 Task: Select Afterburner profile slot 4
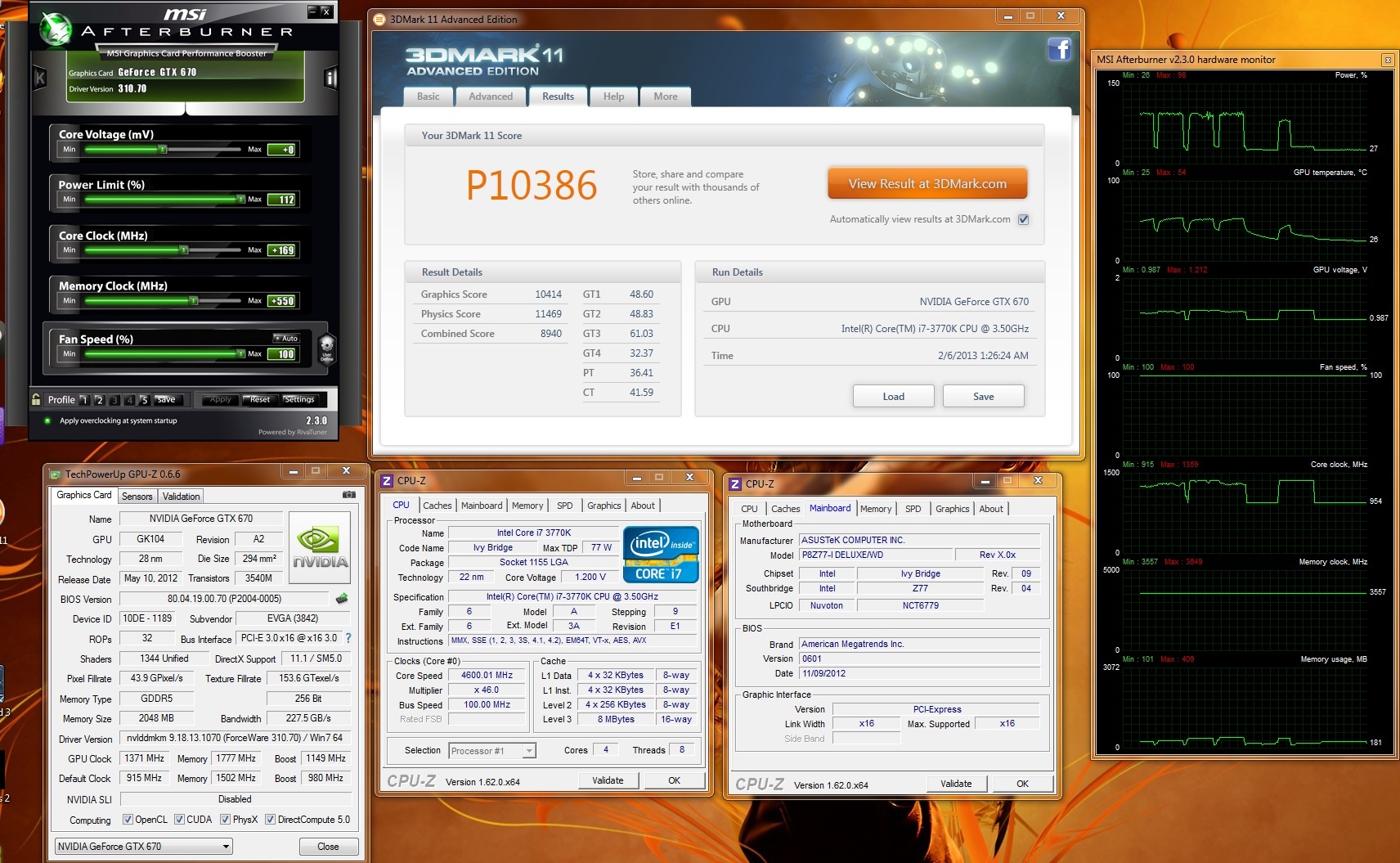tap(129, 400)
